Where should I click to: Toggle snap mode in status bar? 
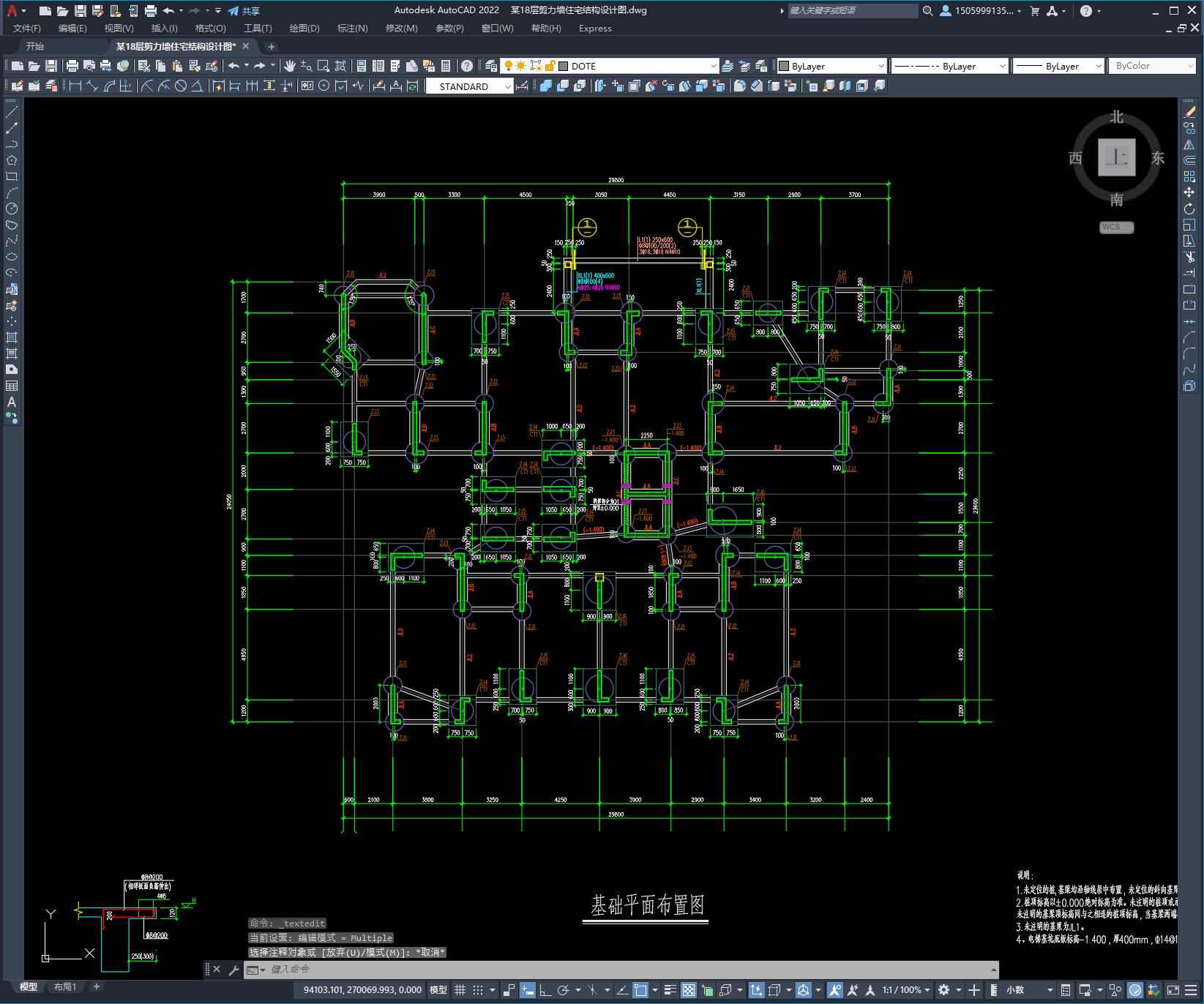click(x=478, y=990)
